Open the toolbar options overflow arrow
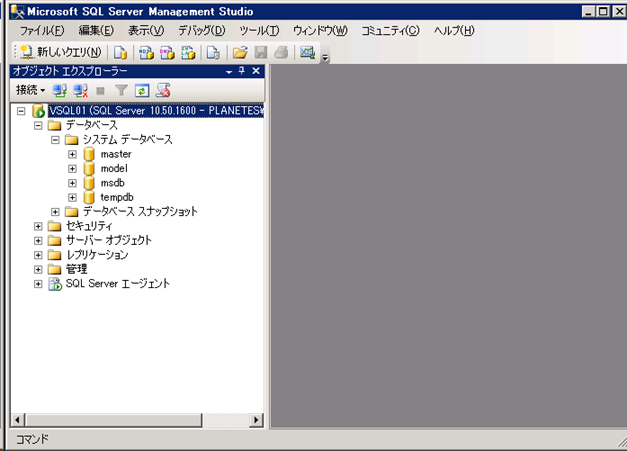 [325, 58]
